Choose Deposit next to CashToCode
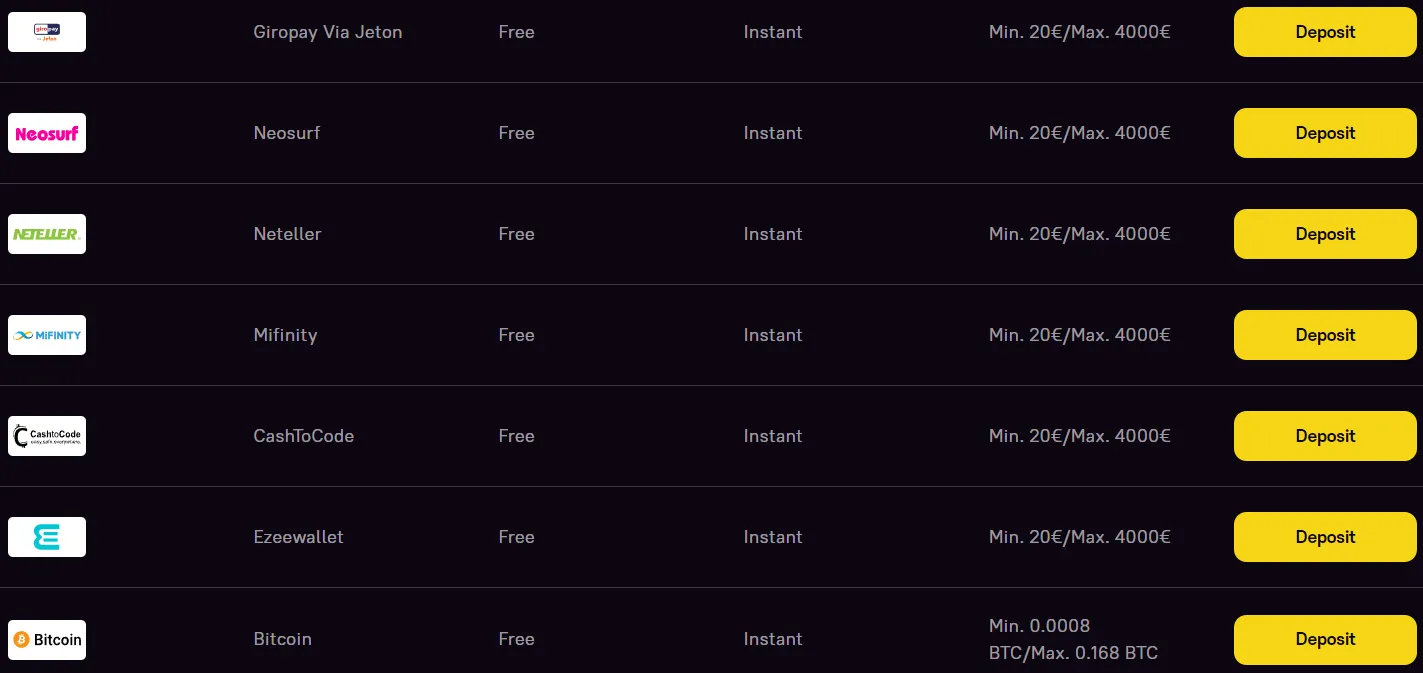The width and height of the screenshot is (1423, 673). [x=1325, y=436]
